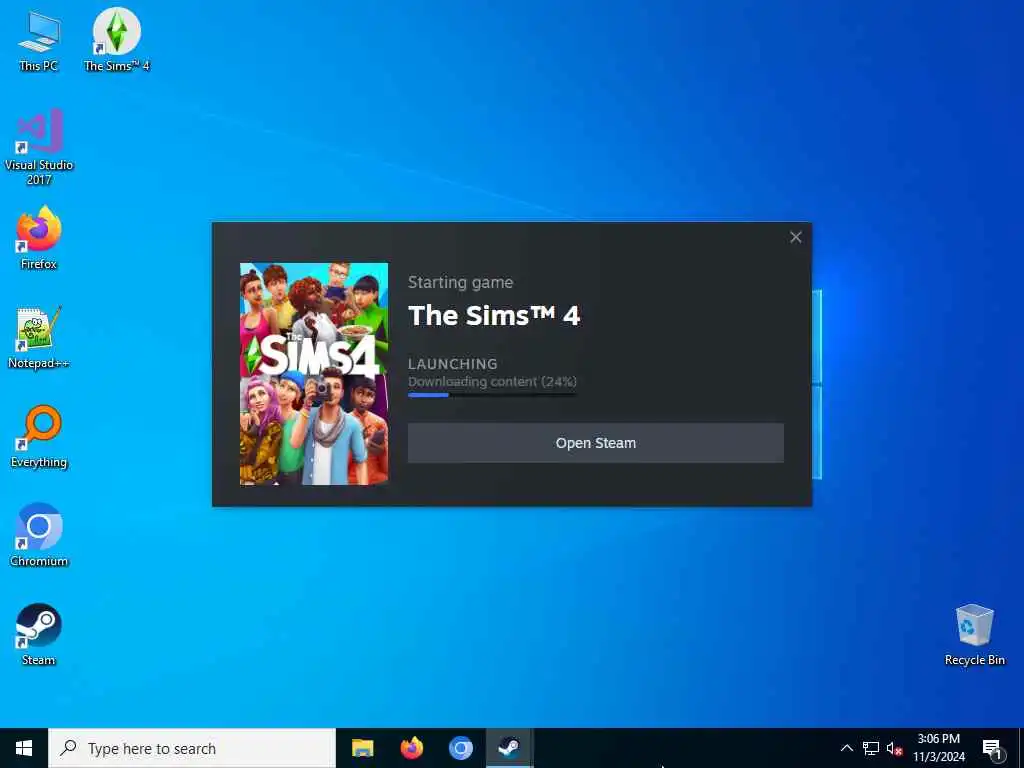Select the Recycle Bin icon
The height and width of the screenshot is (768, 1024).
[974, 635]
